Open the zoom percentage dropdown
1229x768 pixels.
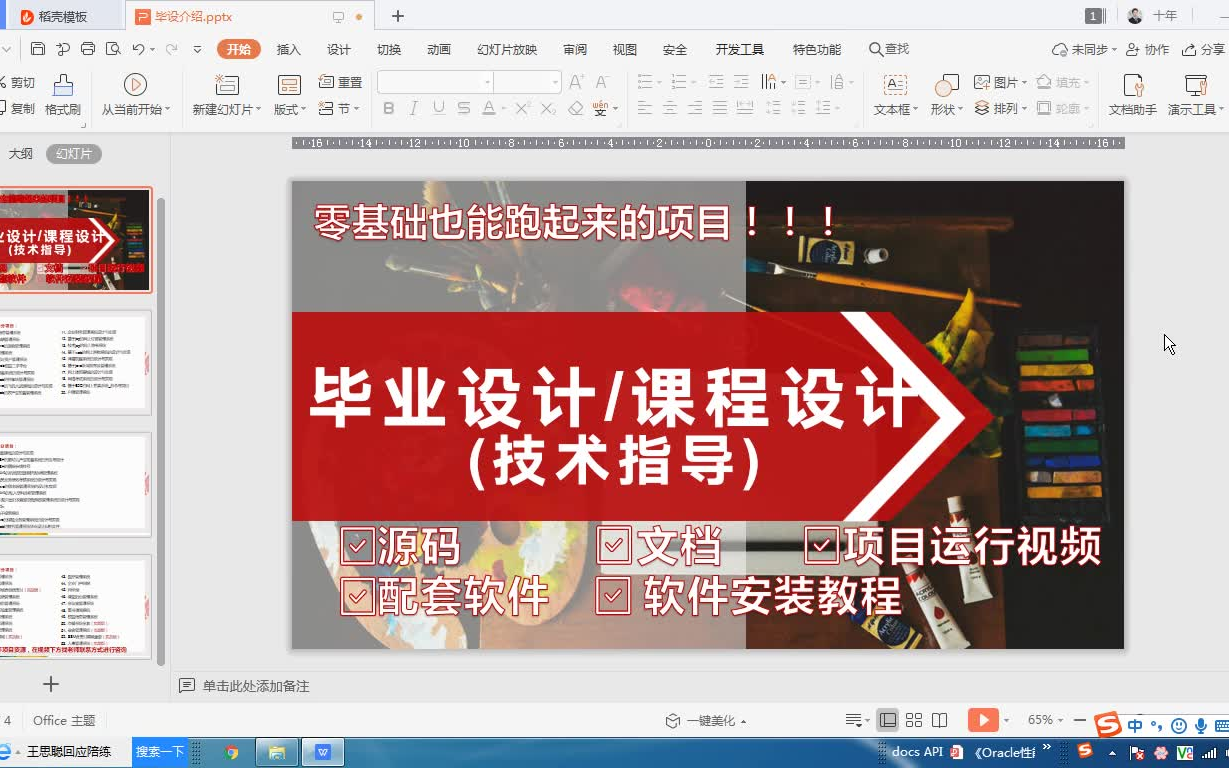[x=1048, y=719]
